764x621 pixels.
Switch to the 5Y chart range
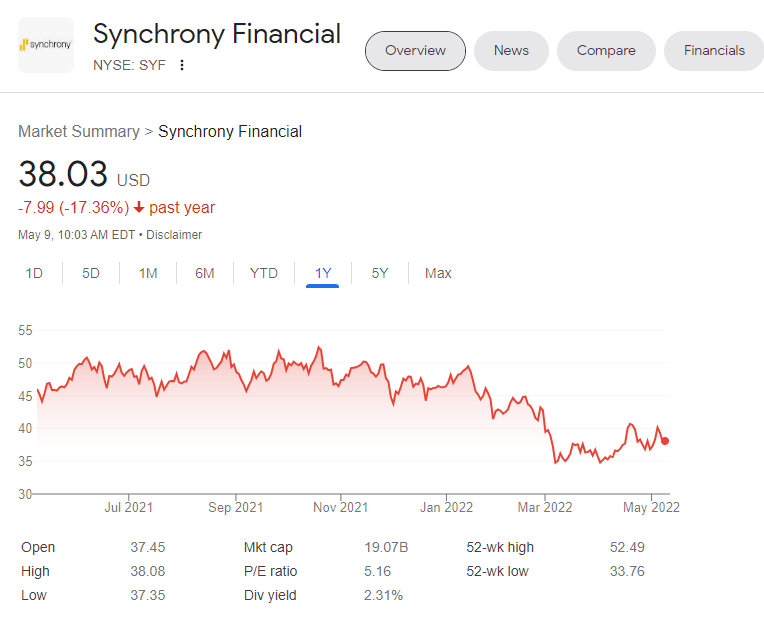(380, 273)
